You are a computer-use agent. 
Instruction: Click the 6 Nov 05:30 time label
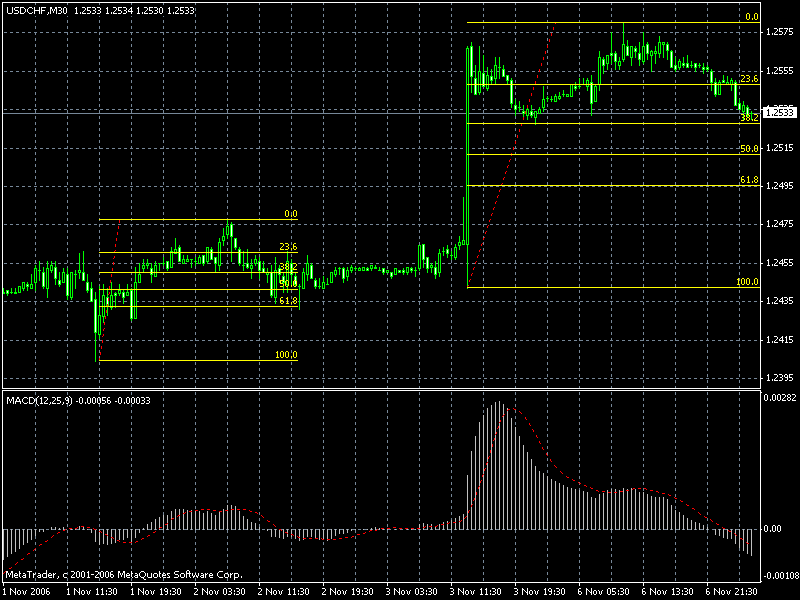(604, 592)
